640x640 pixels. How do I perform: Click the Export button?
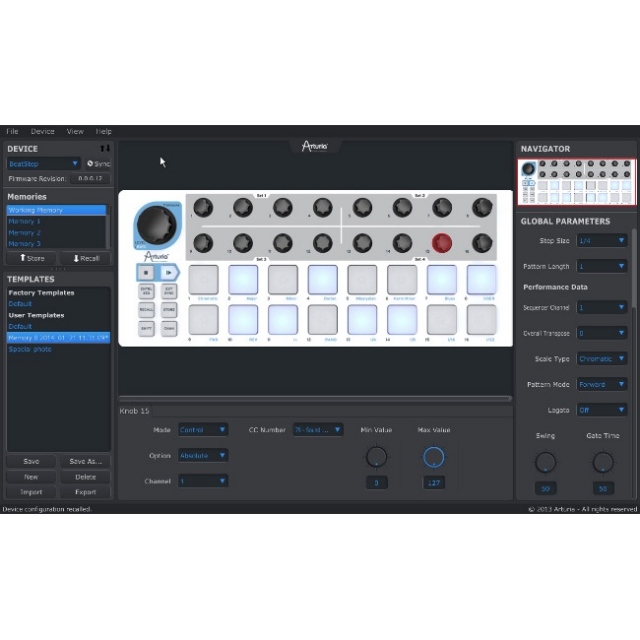tap(86, 492)
